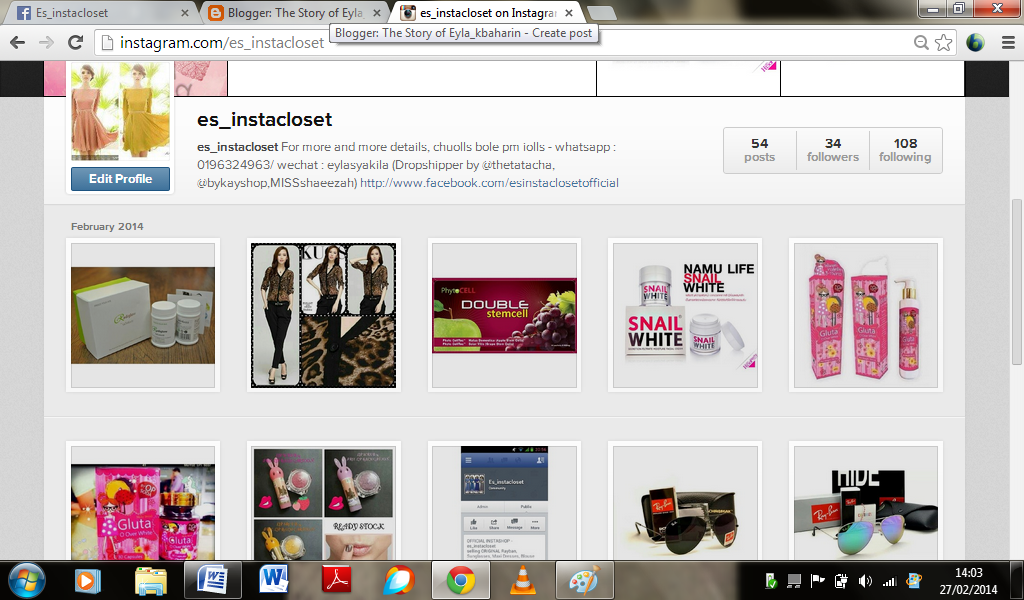Open the orange-blue swirl app in taskbar
Viewport: 1024px width, 600px height.
398,580
